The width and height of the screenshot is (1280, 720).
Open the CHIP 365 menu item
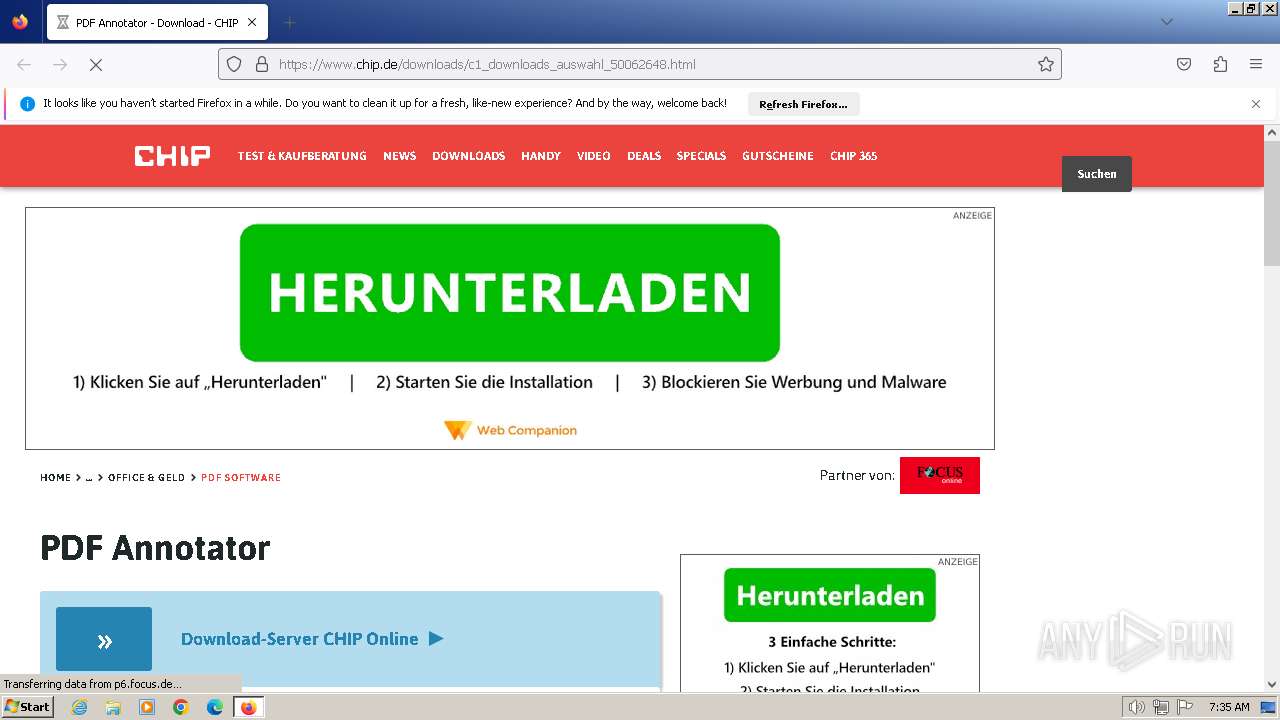tap(853, 156)
